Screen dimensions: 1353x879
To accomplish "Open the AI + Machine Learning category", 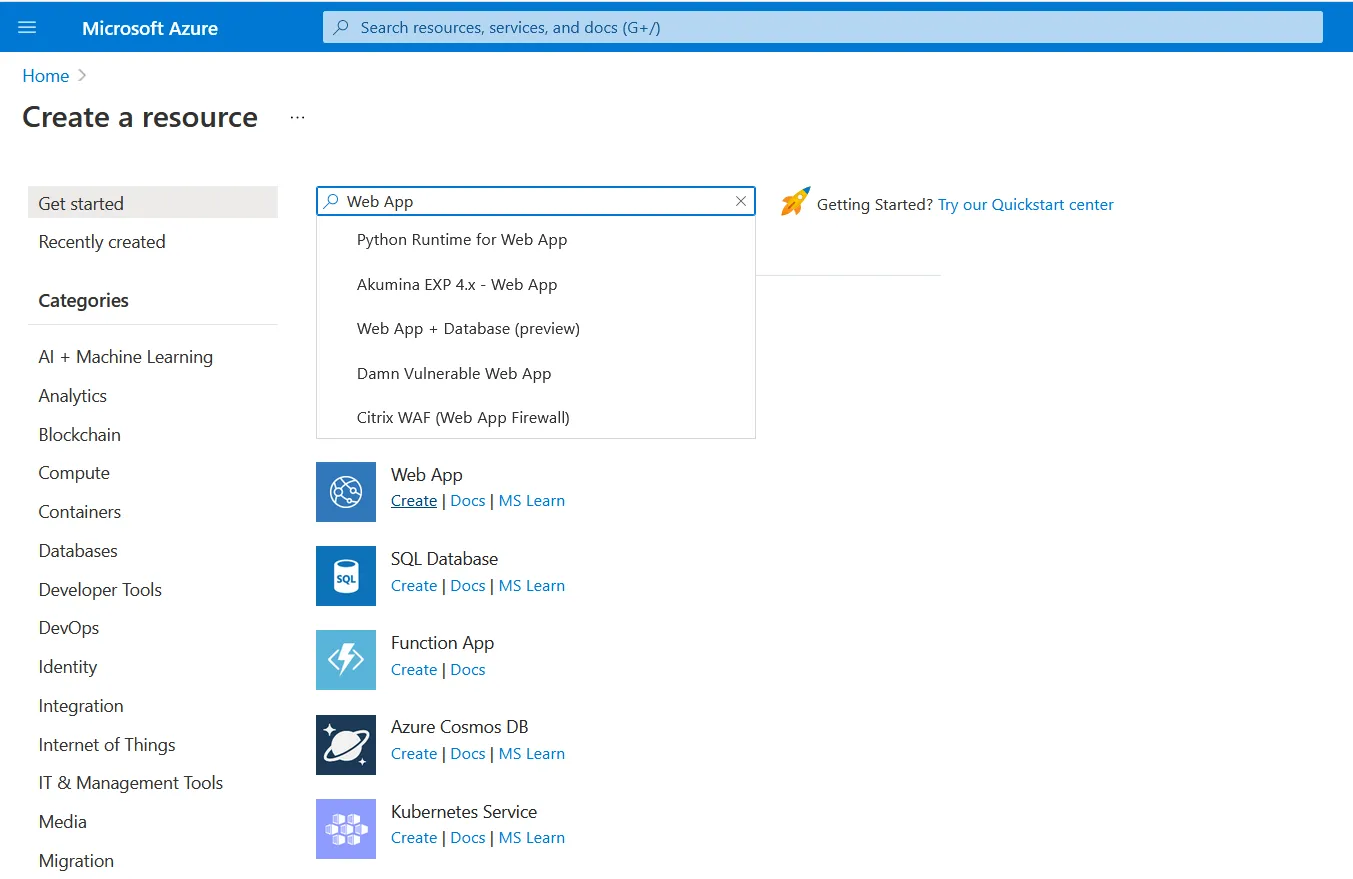I will 125,356.
